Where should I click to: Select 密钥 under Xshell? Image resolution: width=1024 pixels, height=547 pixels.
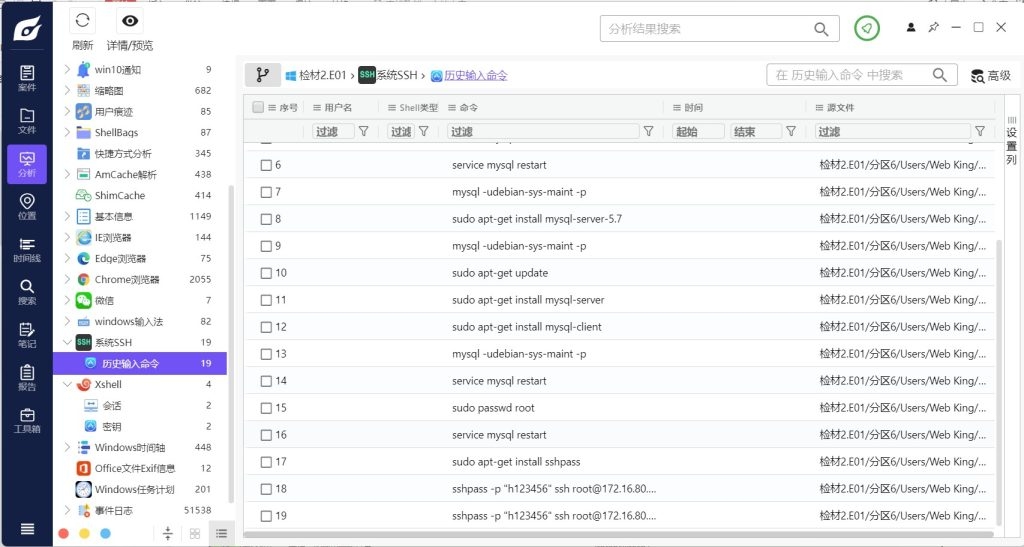pyautogui.click(x=112, y=427)
